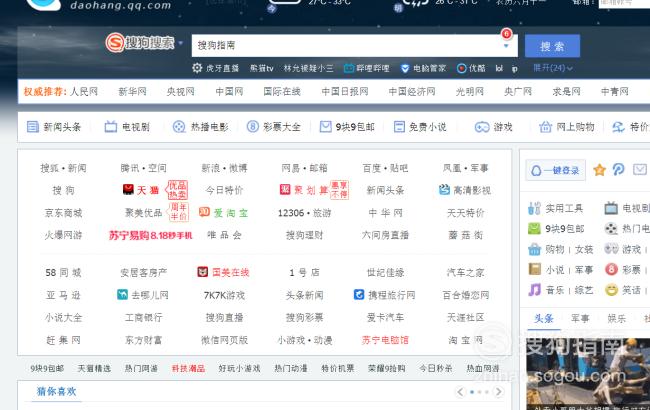Go to next 猜你喜欢 page arrow
The image size is (650, 410).
(499, 392)
